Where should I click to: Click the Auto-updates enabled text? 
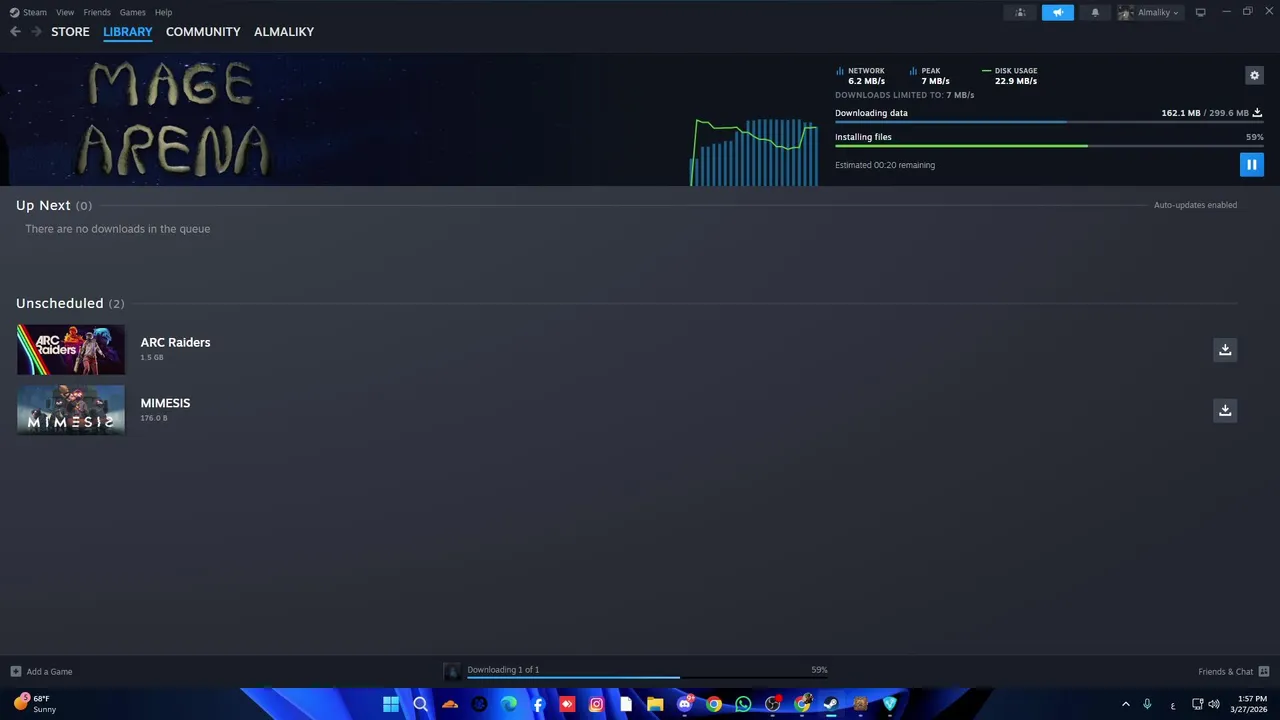[x=1195, y=205]
